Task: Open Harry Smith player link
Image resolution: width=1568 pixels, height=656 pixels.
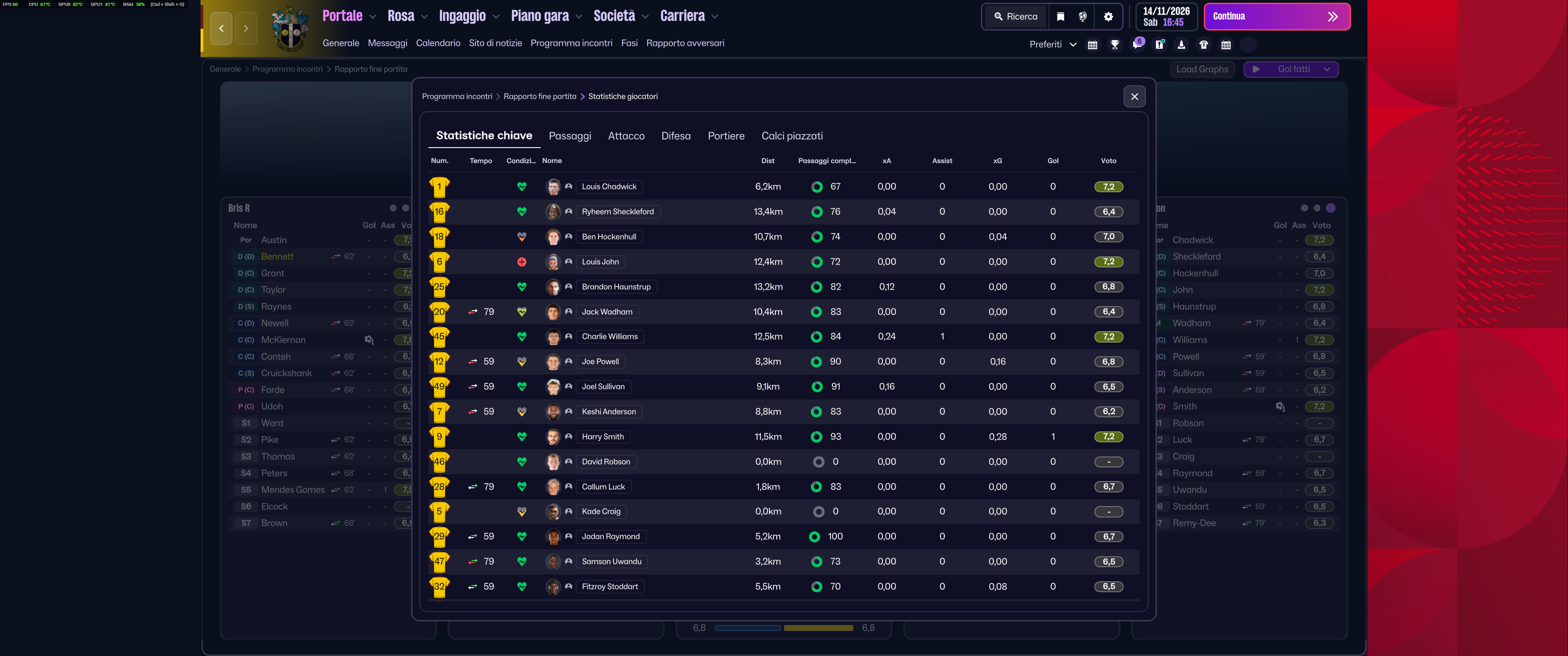Action: click(x=603, y=436)
